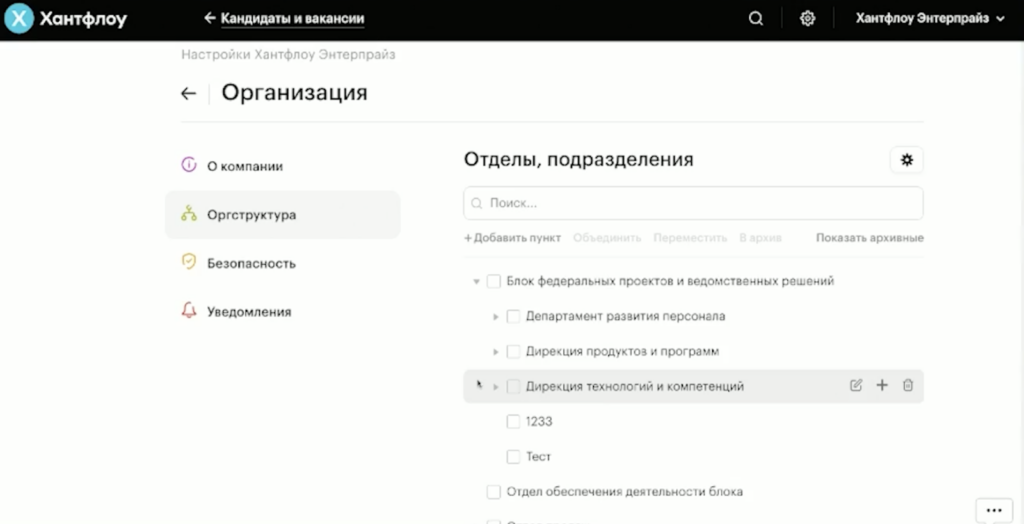This screenshot has height=524, width=1024.
Task: Select the Тест row text
Action: (538, 457)
